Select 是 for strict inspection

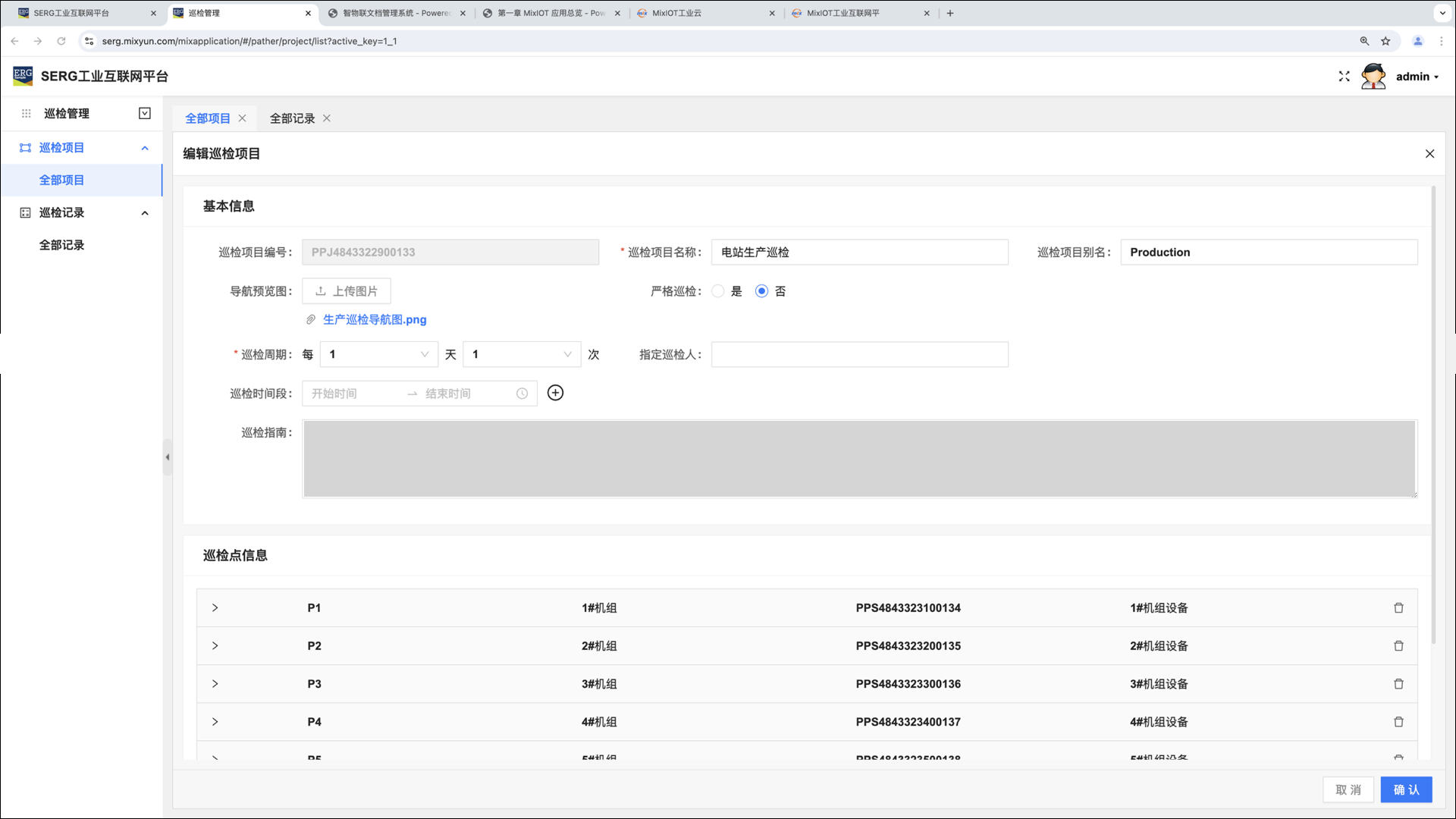coord(717,291)
